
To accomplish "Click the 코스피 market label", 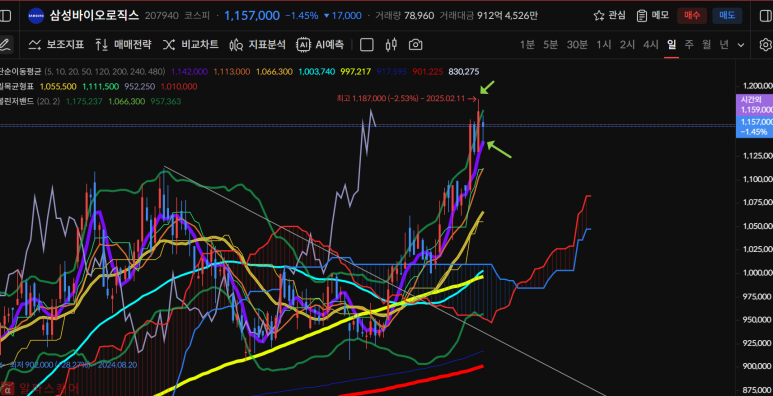I will 196,16.
